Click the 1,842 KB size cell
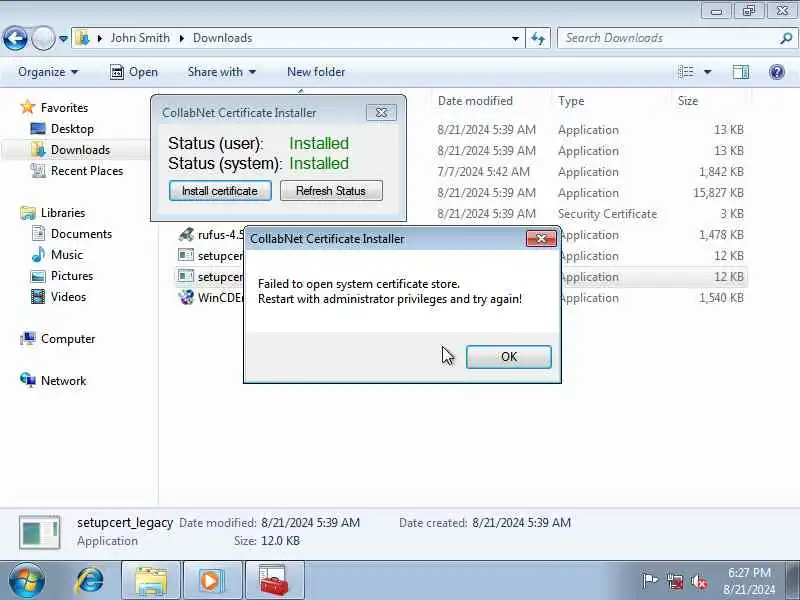Screen dimensions: 800x600 (721, 172)
